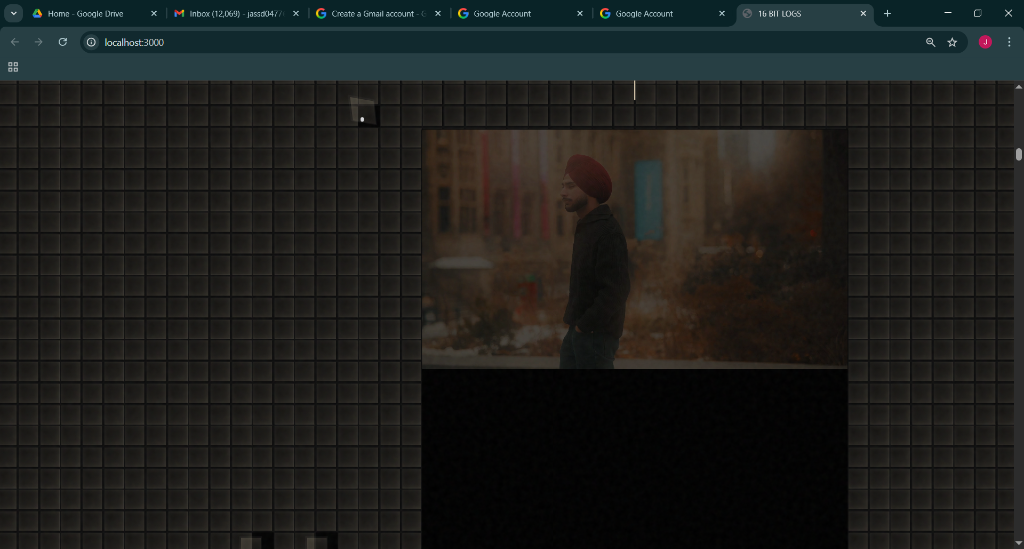Switch to Create a Gmail account tab
This screenshot has width=1024, height=549.
(x=372, y=13)
